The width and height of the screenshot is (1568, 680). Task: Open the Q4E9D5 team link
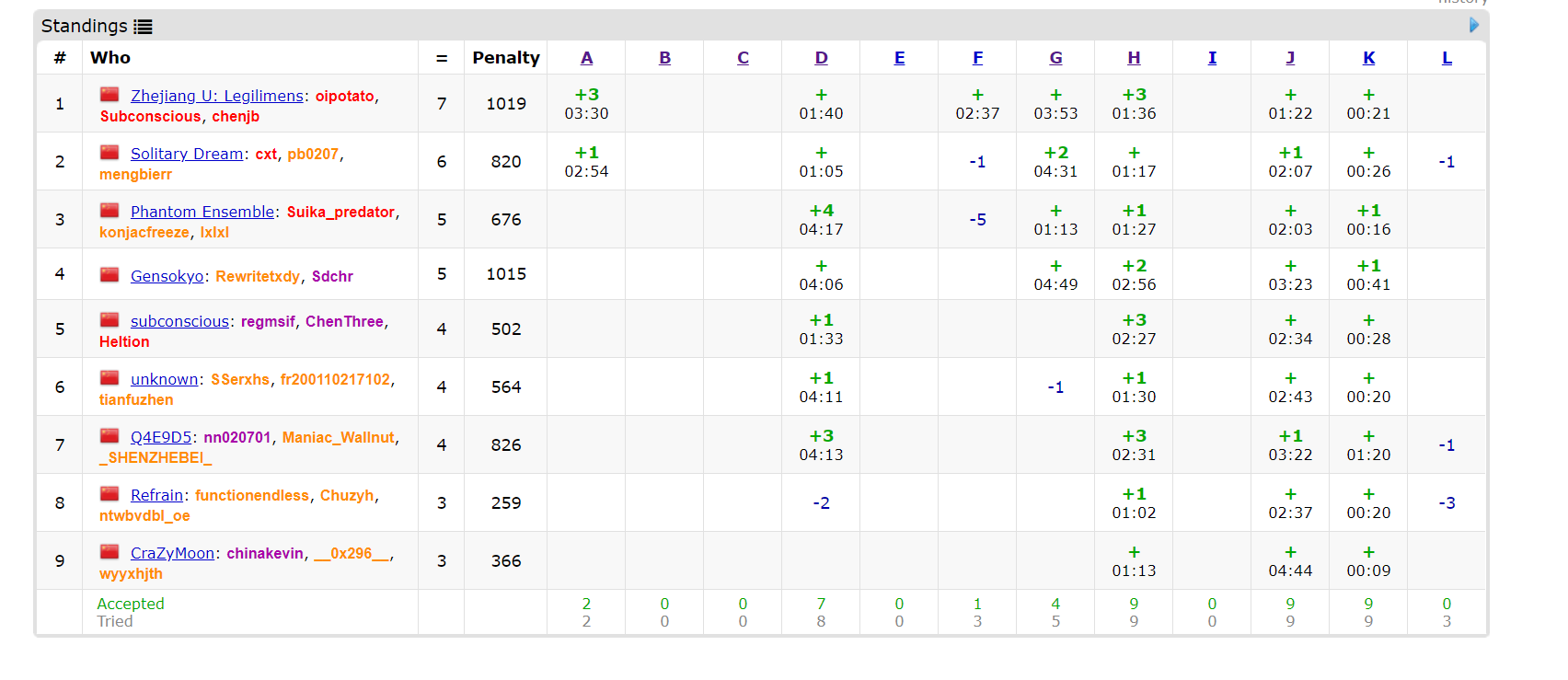click(x=161, y=437)
